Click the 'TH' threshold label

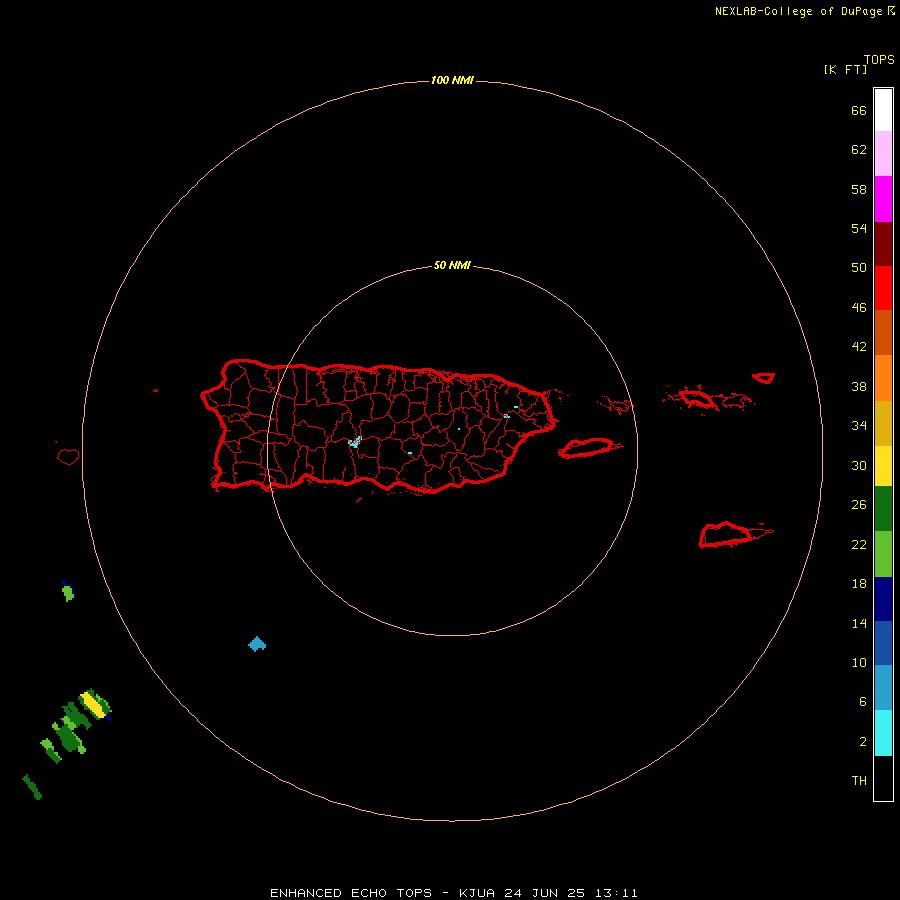(x=859, y=781)
